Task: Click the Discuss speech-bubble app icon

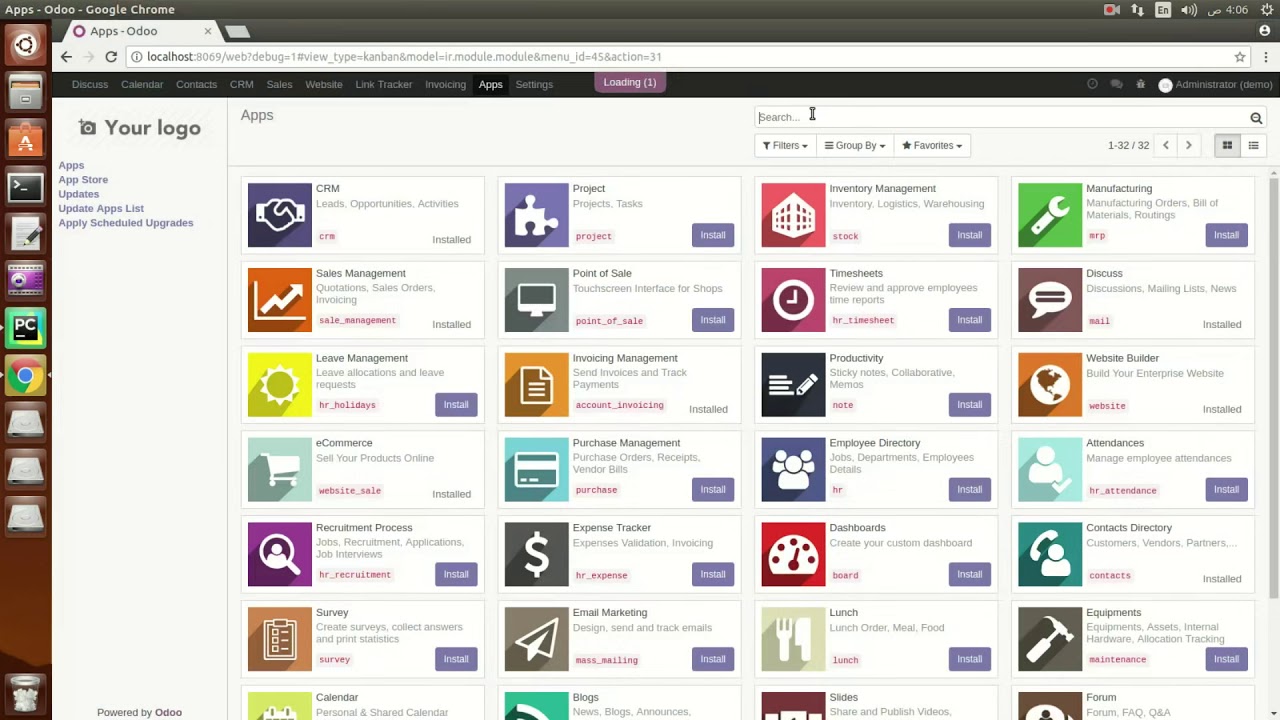Action: pos(1050,300)
